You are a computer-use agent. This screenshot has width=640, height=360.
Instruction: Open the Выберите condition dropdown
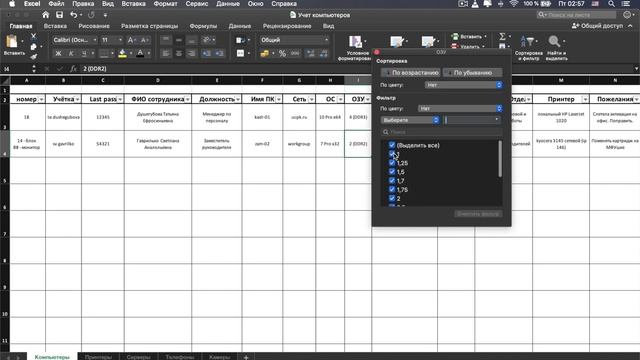[410, 120]
